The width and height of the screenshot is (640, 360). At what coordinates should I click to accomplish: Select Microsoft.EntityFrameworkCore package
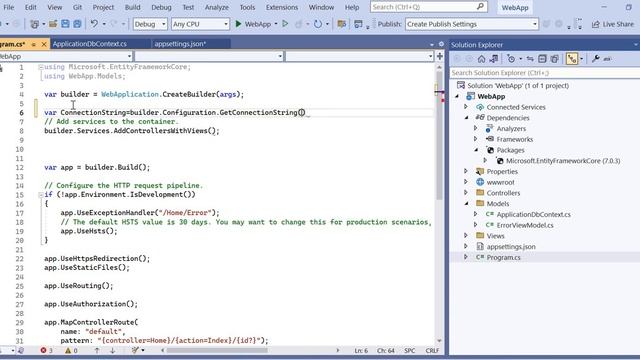563,161
